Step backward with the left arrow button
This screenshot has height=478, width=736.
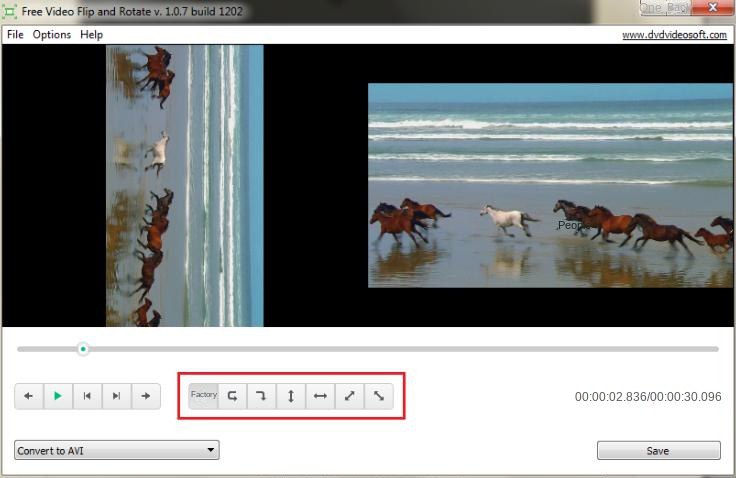[28, 396]
